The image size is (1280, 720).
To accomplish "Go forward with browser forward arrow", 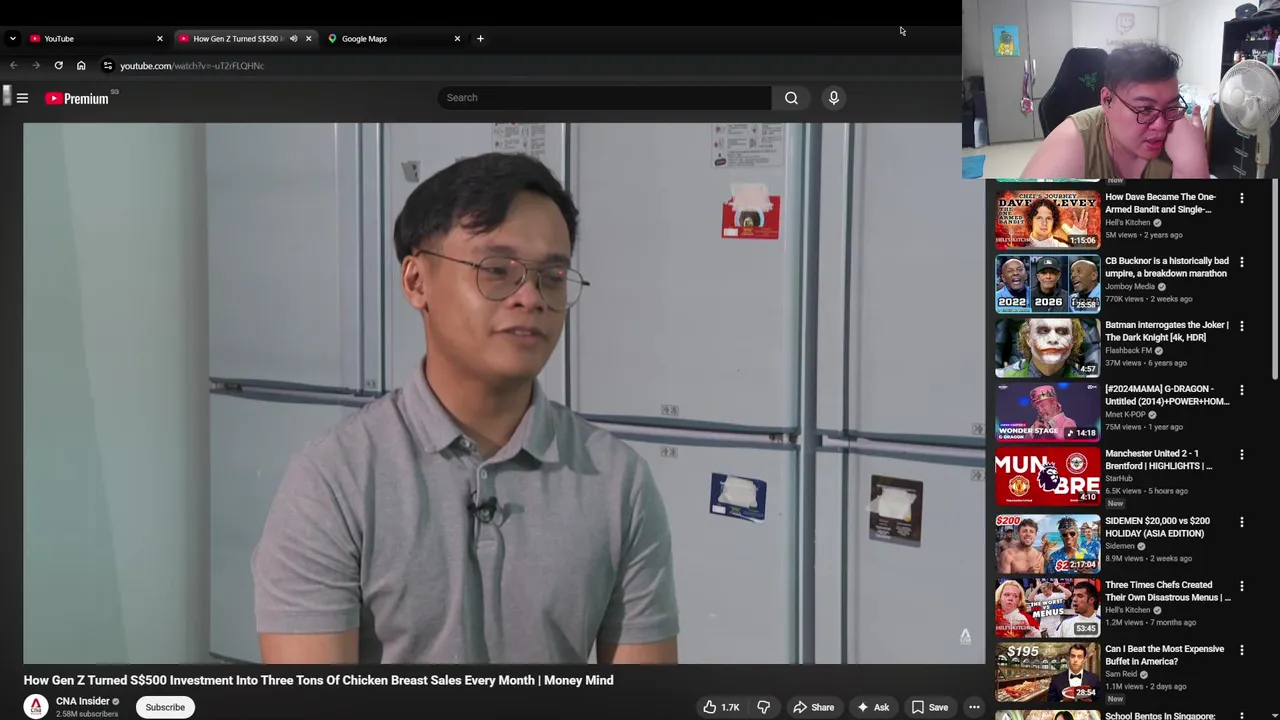I will click(36, 66).
